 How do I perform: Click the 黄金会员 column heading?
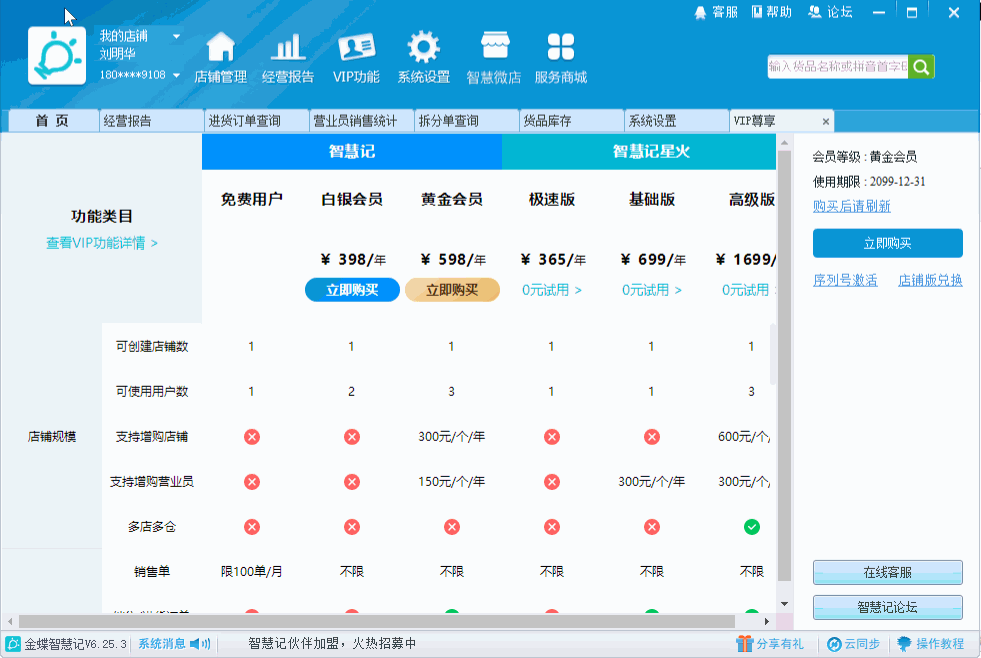(452, 200)
